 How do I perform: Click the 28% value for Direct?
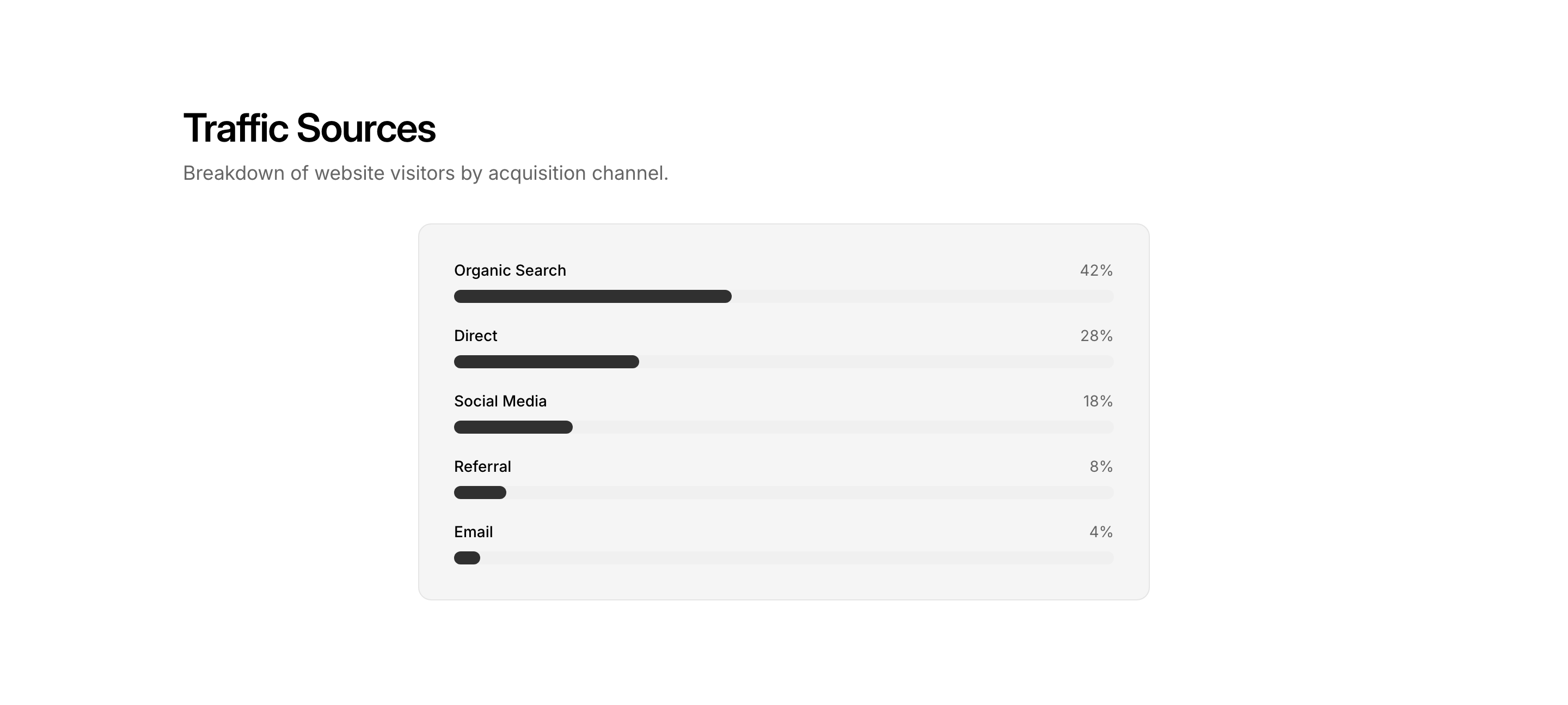click(x=1095, y=336)
